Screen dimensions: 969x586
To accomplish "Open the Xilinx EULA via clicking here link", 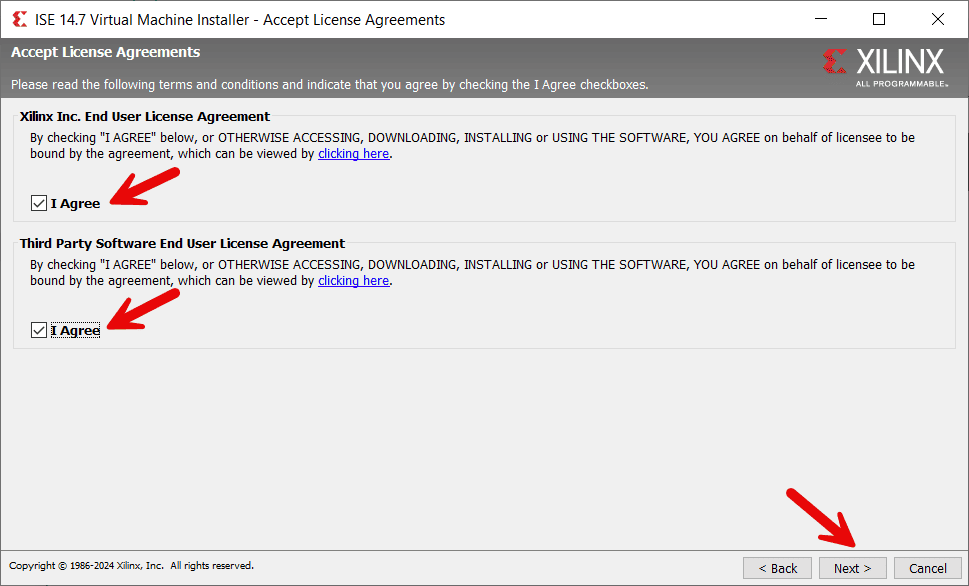I will pyautogui.click(x=353, y=153).
